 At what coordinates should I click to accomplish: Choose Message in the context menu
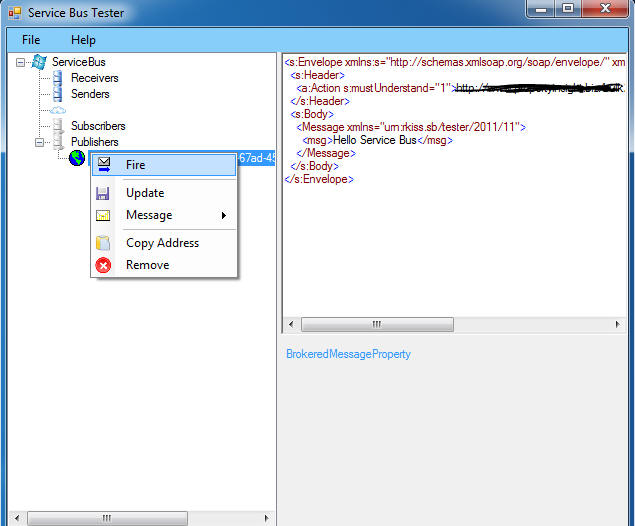164,215
